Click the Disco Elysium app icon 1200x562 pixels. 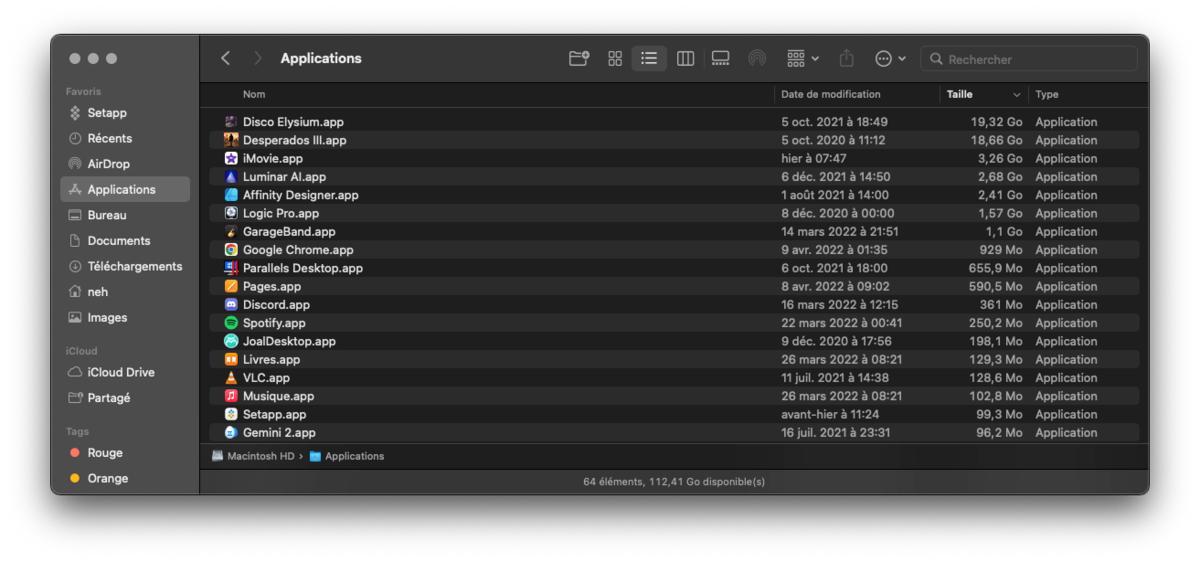tap(231, 122)
